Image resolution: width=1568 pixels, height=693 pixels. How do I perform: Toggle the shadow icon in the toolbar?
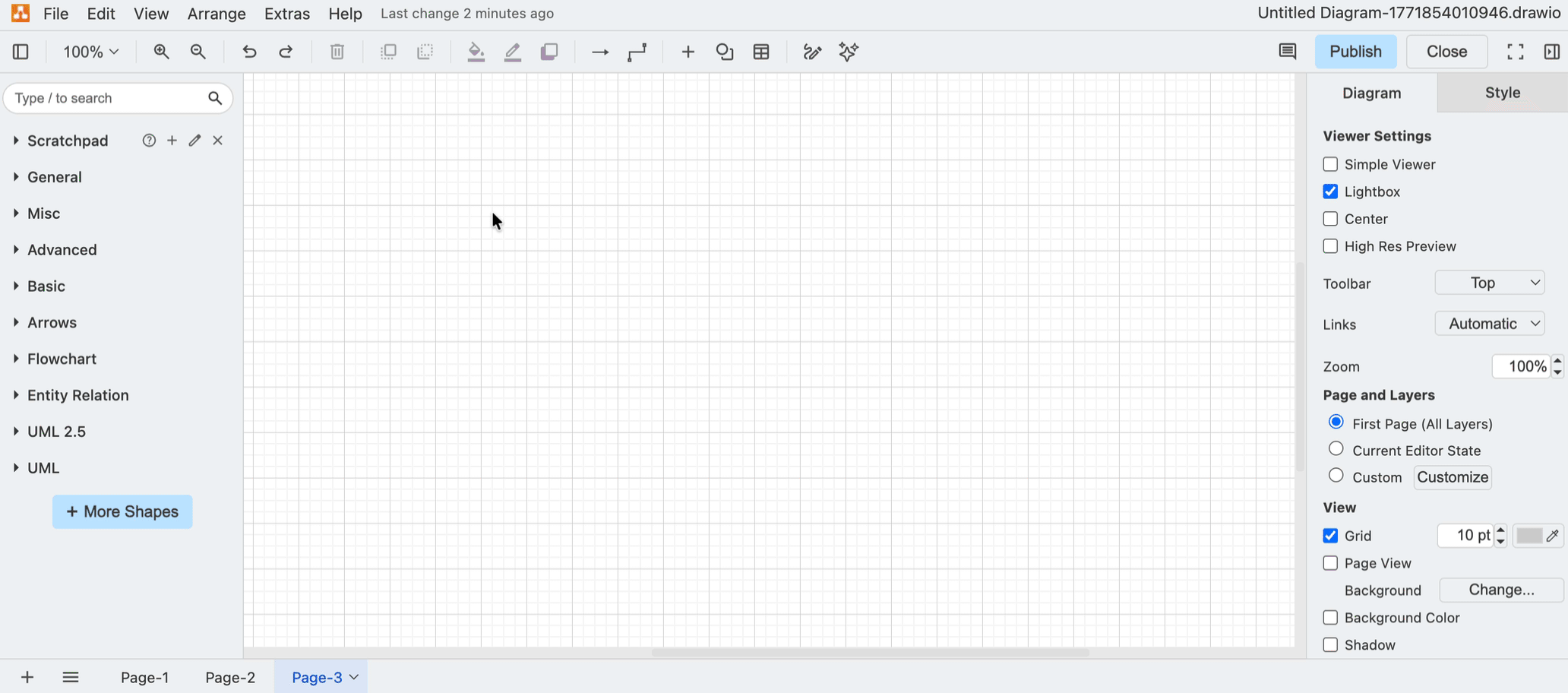click(549, 52)
